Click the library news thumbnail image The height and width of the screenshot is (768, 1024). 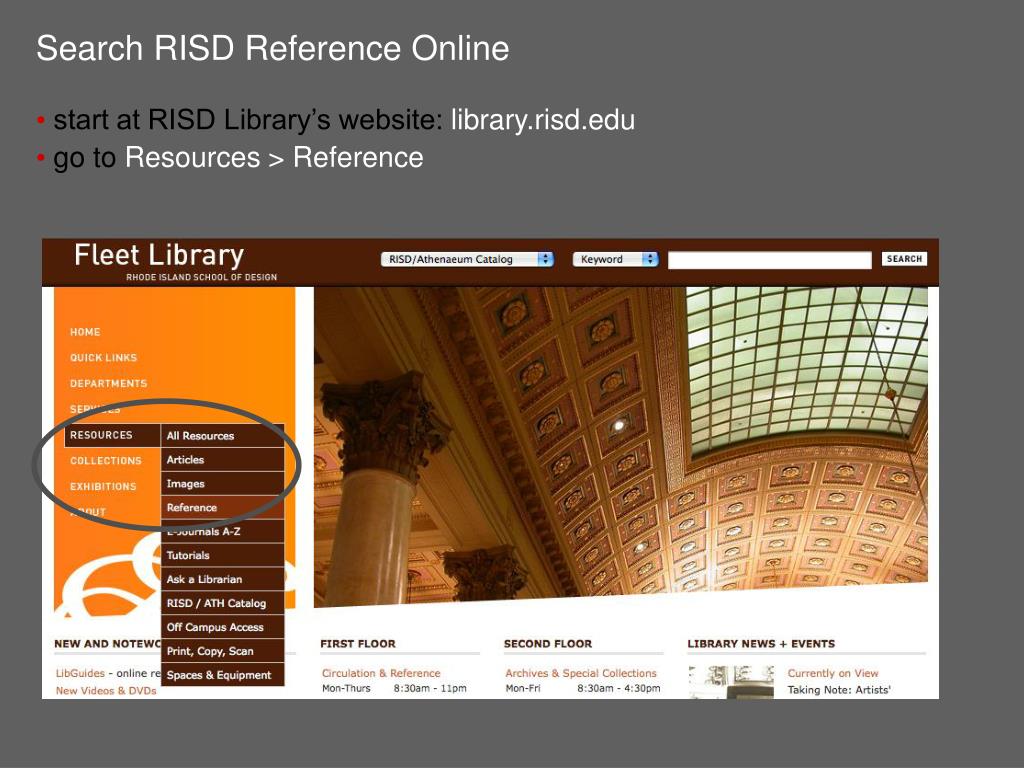click(x=731, y=682)
